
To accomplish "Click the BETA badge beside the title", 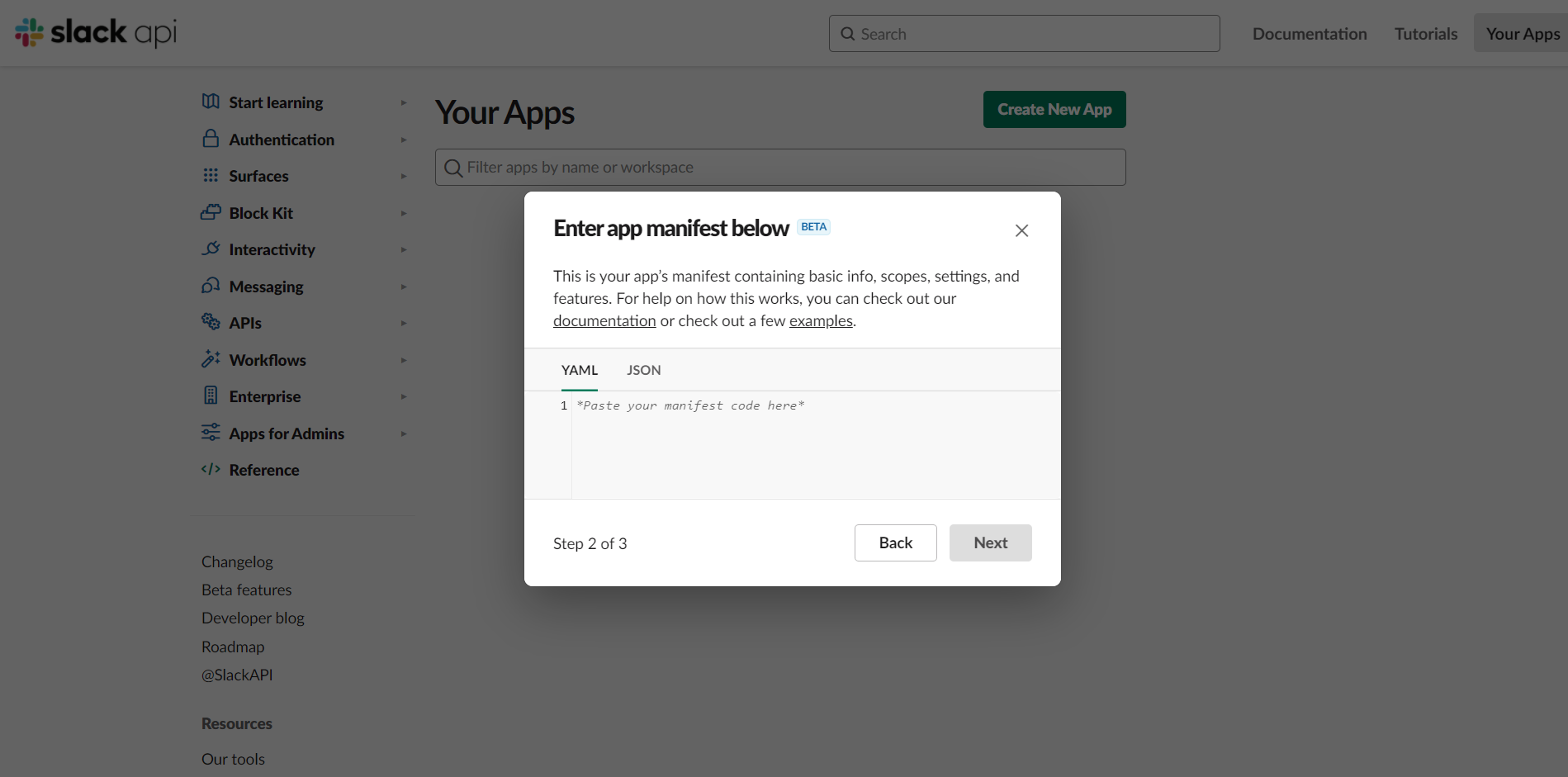I will click(x=814, y=227).
